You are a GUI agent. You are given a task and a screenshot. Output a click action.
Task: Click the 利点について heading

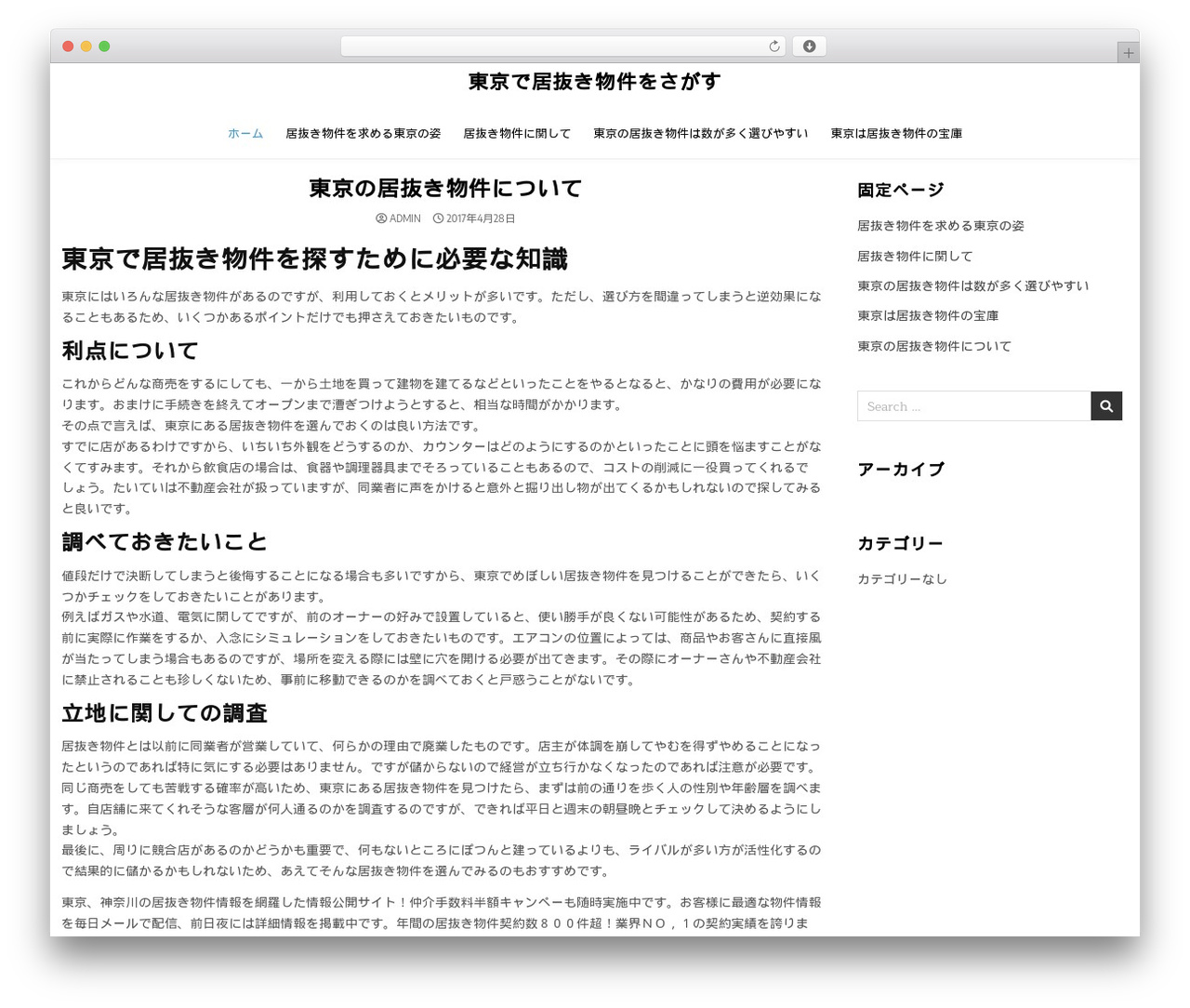[x=130, y=351]
